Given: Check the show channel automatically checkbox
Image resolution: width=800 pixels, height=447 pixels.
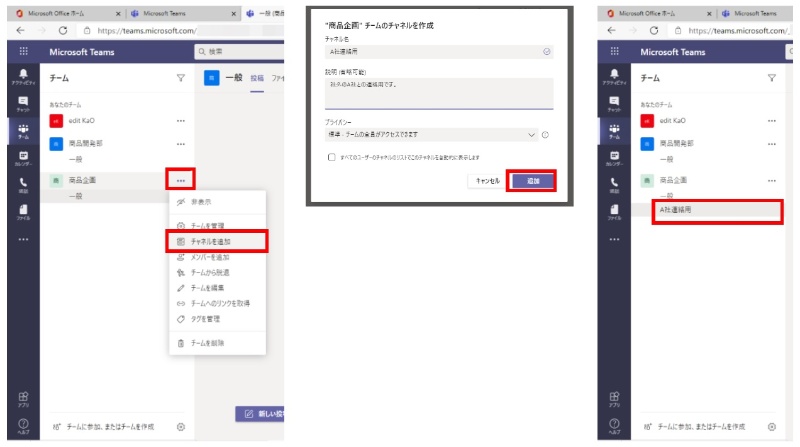Looking at the screenshot, I should tap(331, 157).
